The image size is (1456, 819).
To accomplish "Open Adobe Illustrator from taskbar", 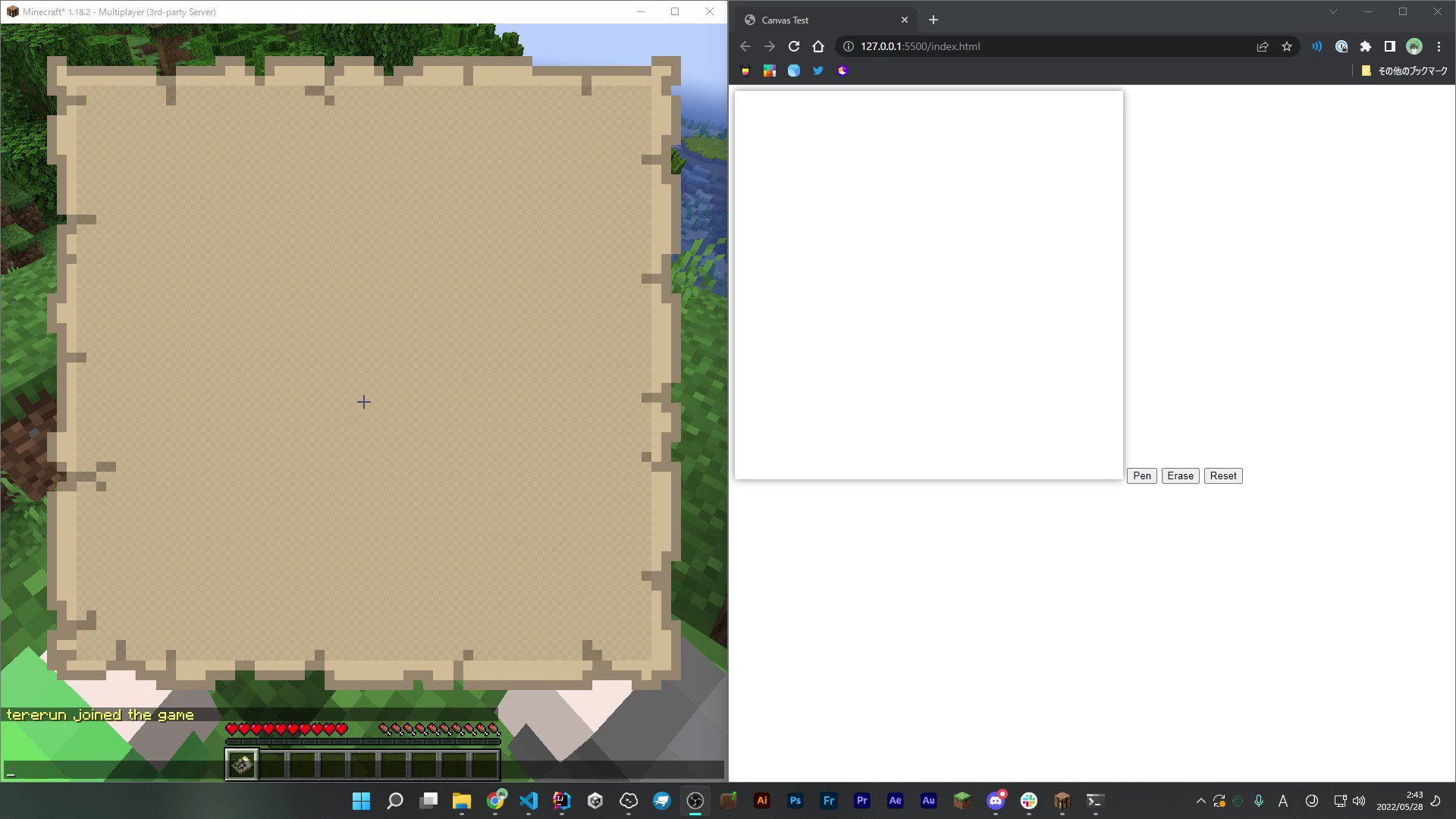I will [762, 801].
